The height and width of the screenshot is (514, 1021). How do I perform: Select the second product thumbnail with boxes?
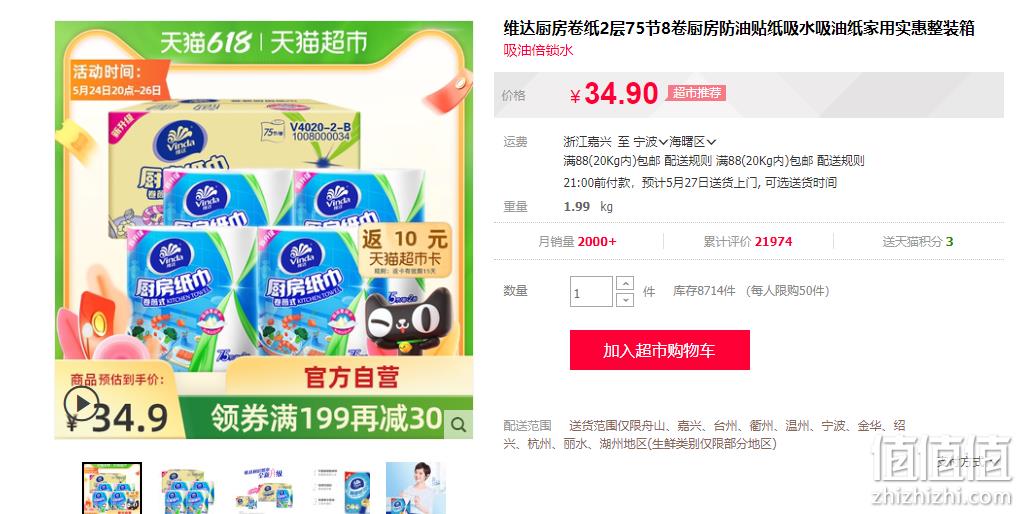184,489
